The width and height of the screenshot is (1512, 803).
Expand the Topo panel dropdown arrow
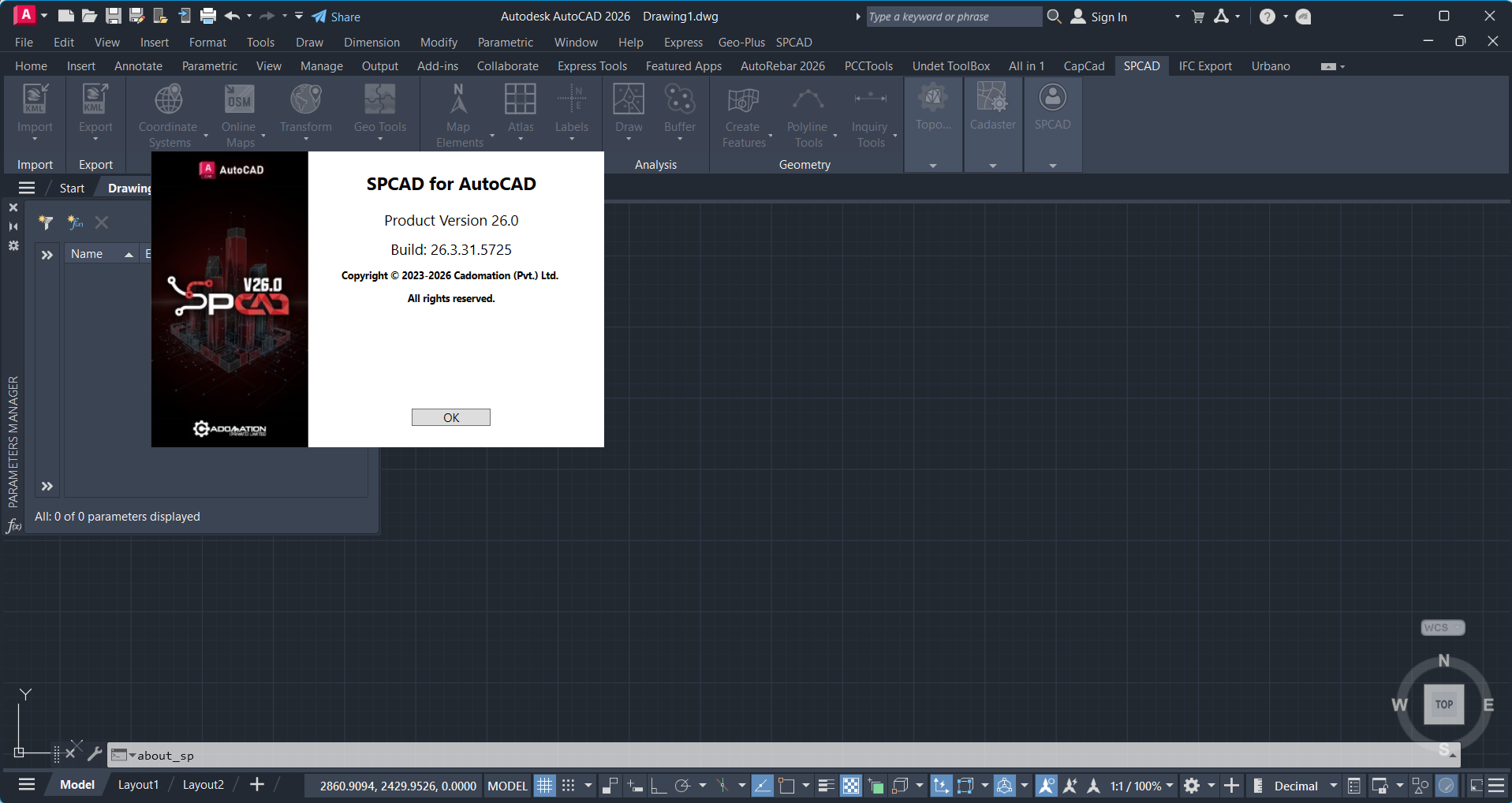933,166
